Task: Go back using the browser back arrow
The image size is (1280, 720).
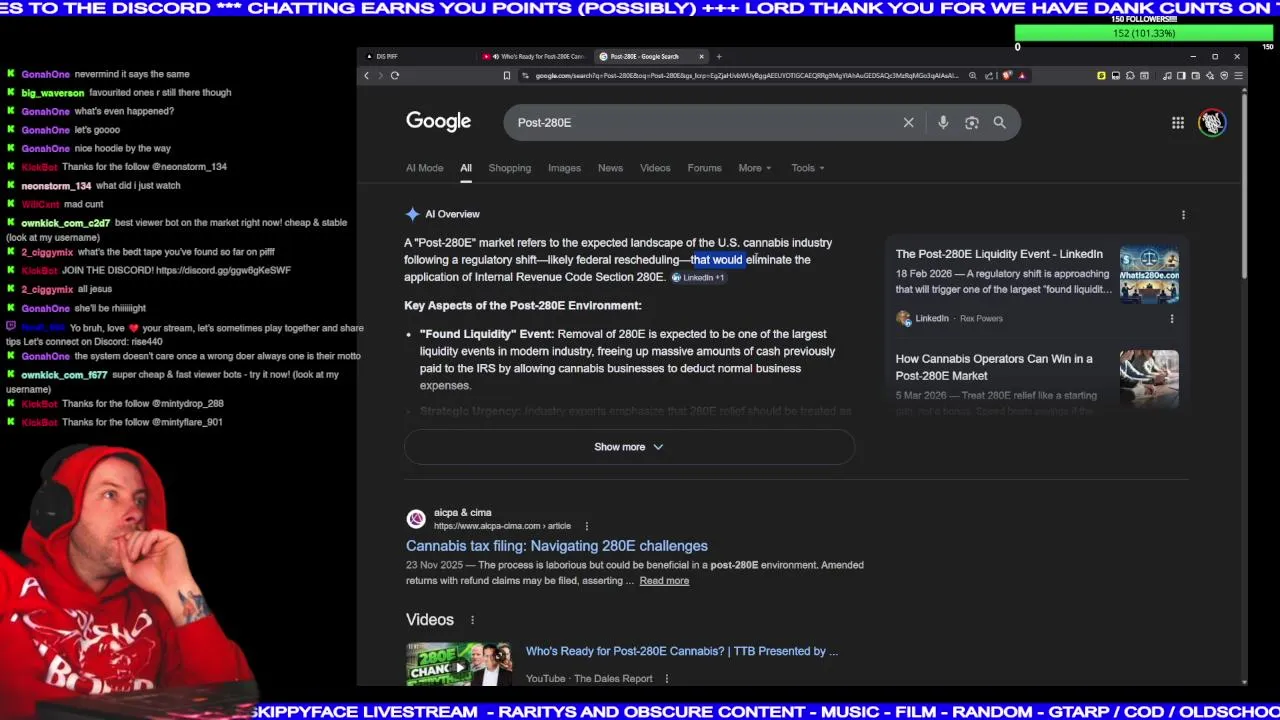Action: (366, 76)
